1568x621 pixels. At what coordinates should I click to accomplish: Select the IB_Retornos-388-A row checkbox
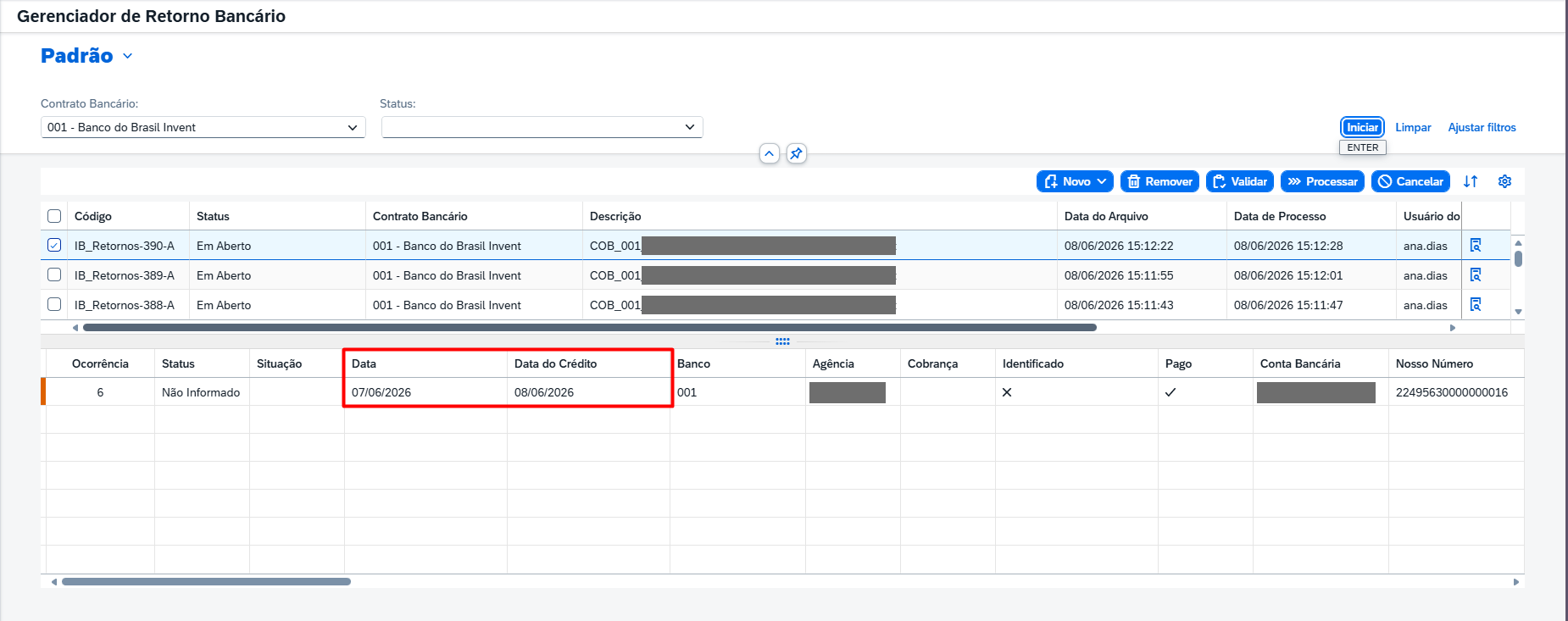(54, 305)
